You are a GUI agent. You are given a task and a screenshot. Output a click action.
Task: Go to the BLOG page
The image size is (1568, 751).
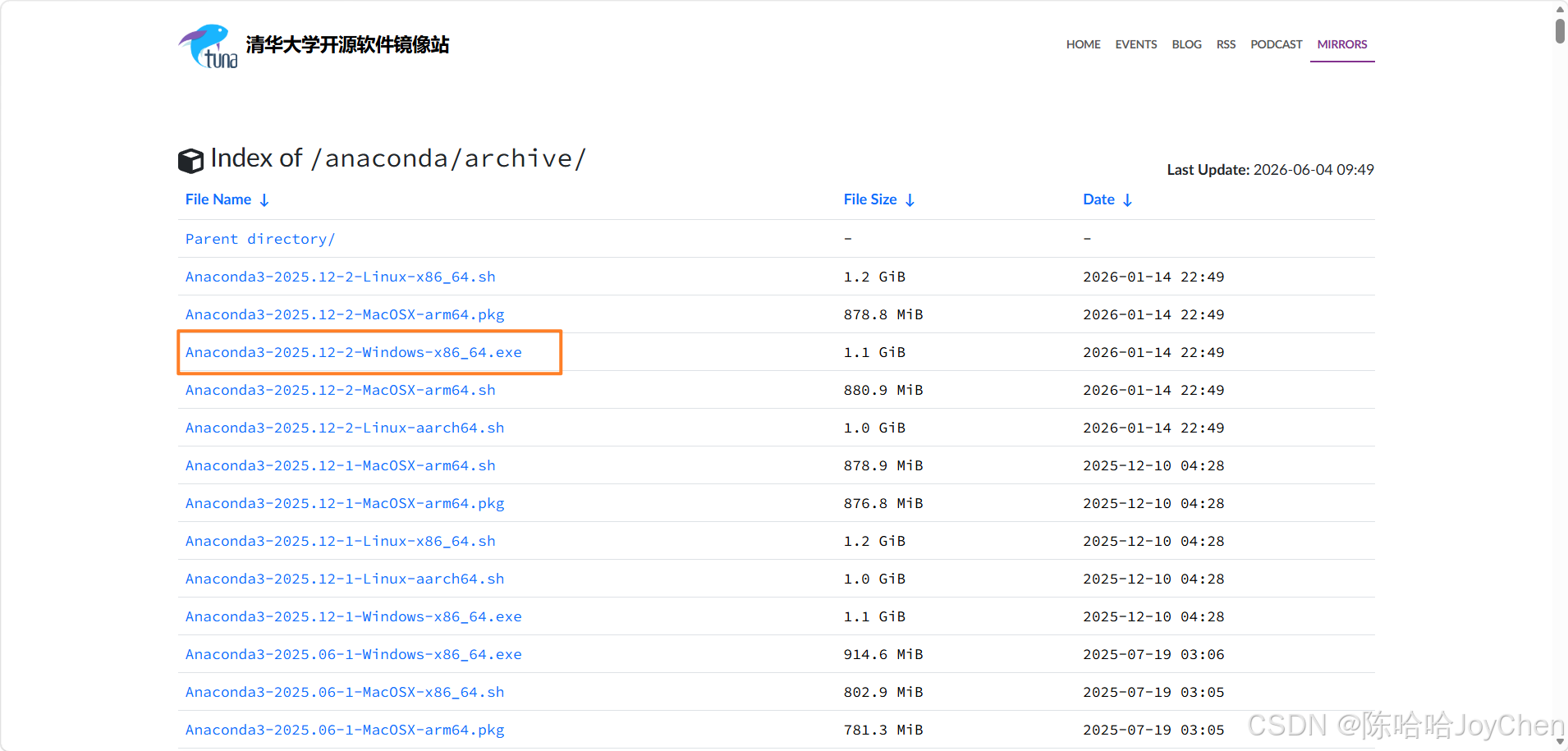click(1186, 44)
